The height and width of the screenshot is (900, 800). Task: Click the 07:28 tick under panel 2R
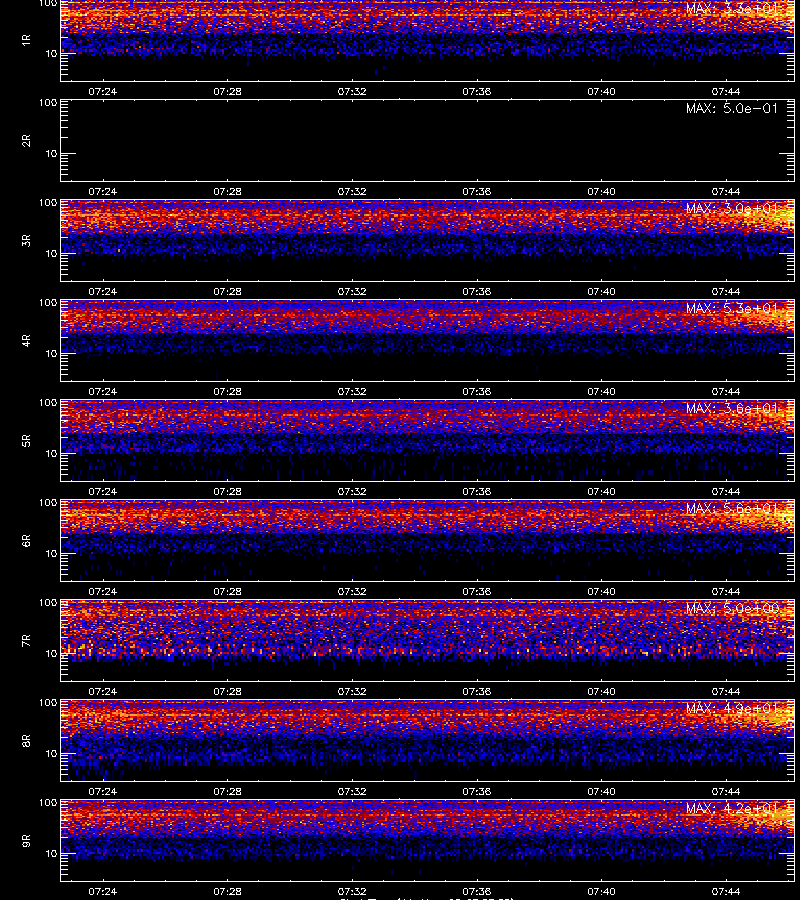click(x=227, y=191)
